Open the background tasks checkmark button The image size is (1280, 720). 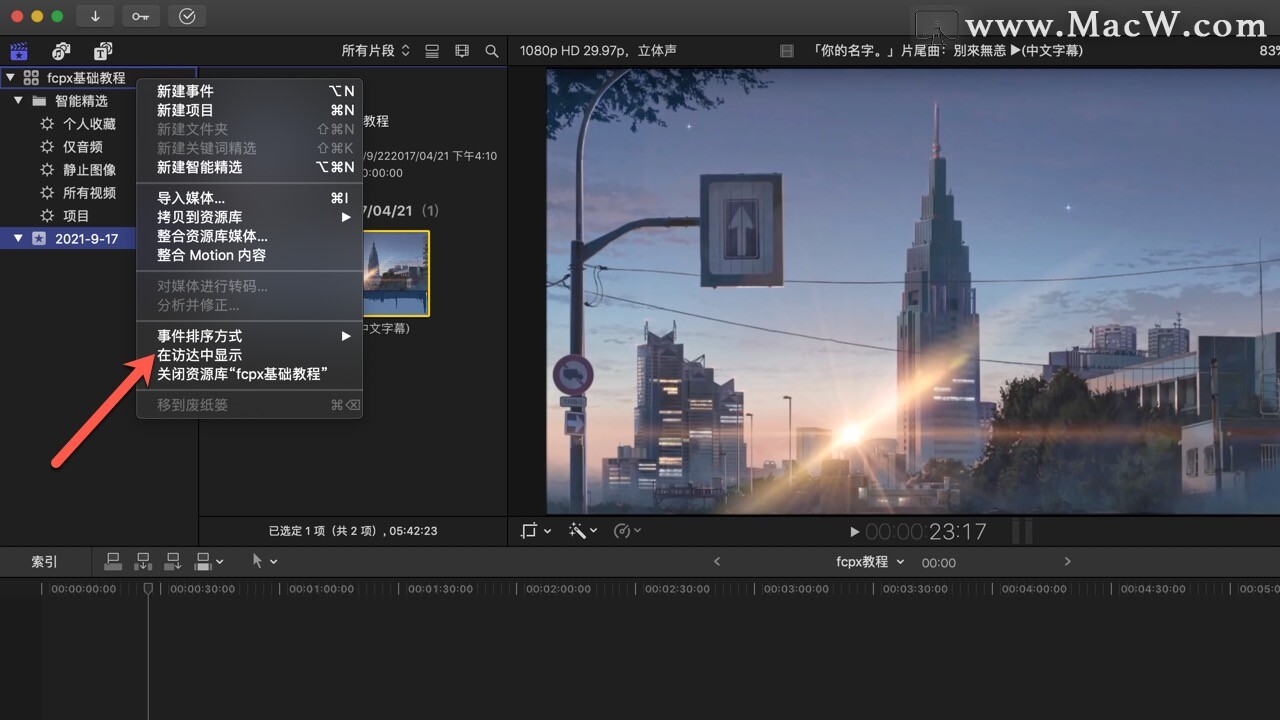click(187, 16)
